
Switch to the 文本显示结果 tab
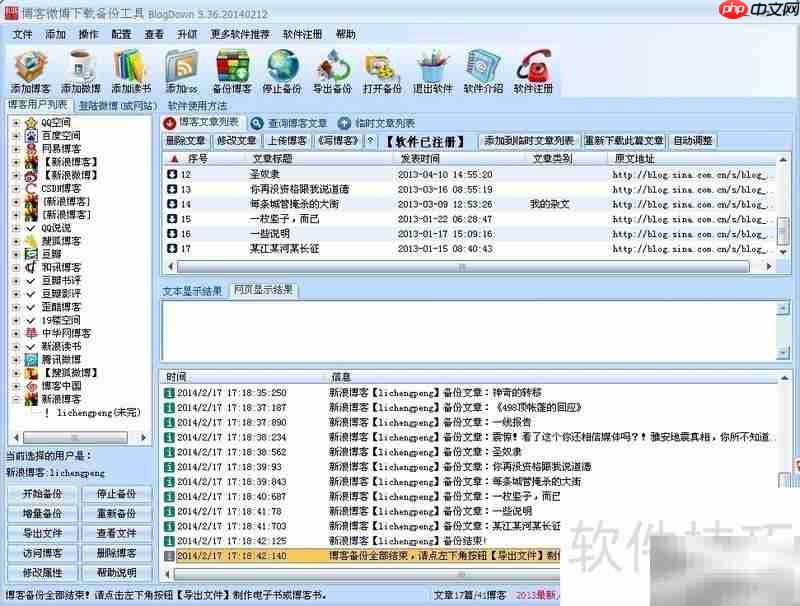coord(192,291)
